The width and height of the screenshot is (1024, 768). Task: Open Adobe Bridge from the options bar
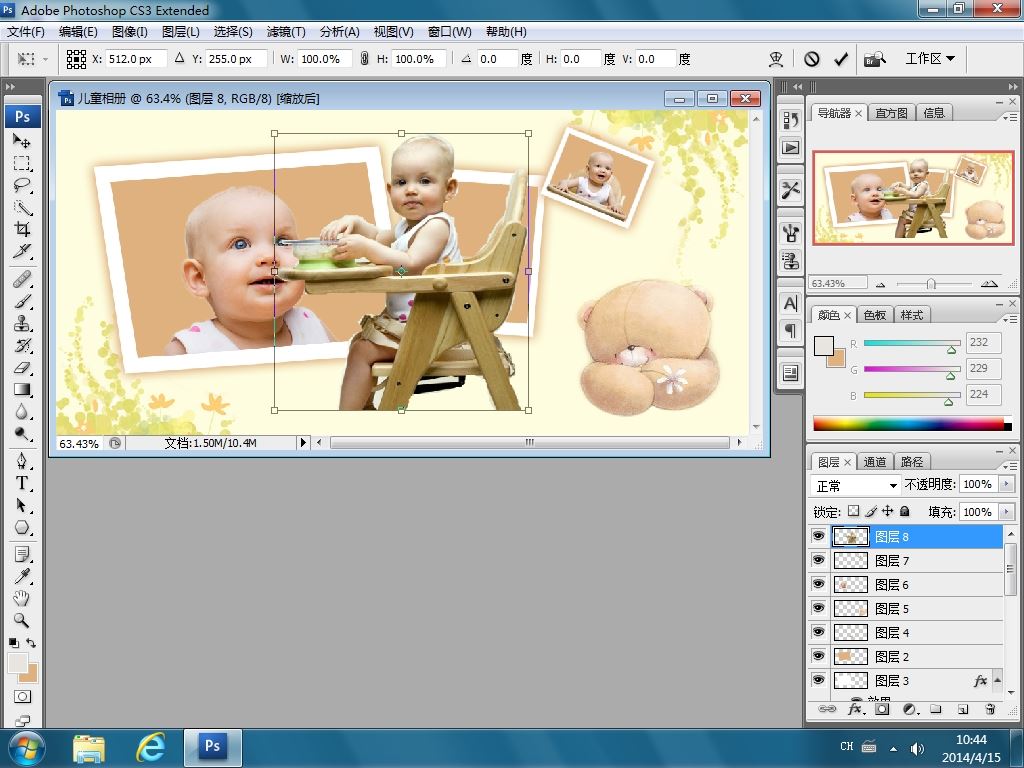[875, 59]
